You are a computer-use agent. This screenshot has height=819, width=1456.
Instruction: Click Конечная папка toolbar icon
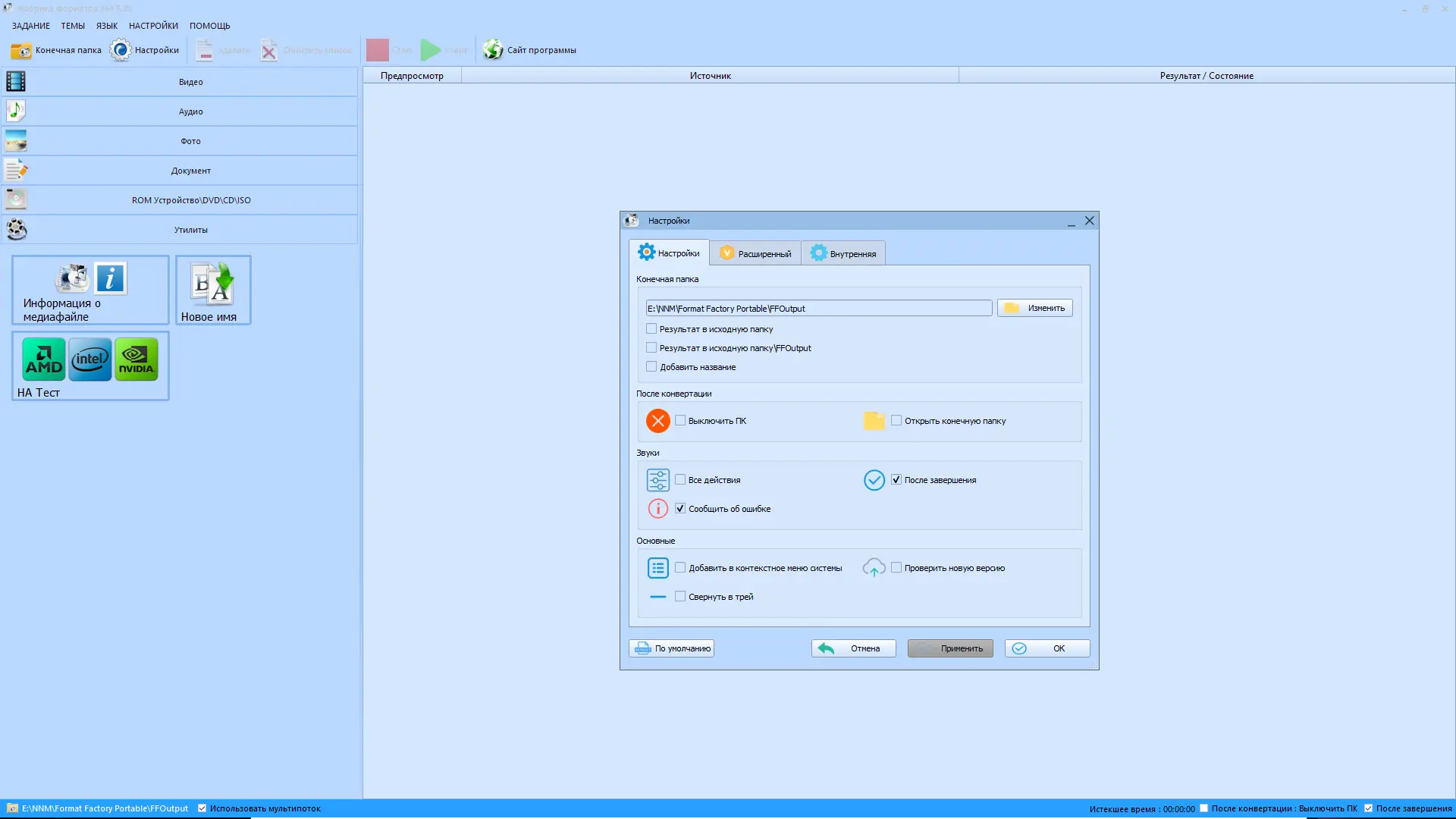tap(21, 50)
